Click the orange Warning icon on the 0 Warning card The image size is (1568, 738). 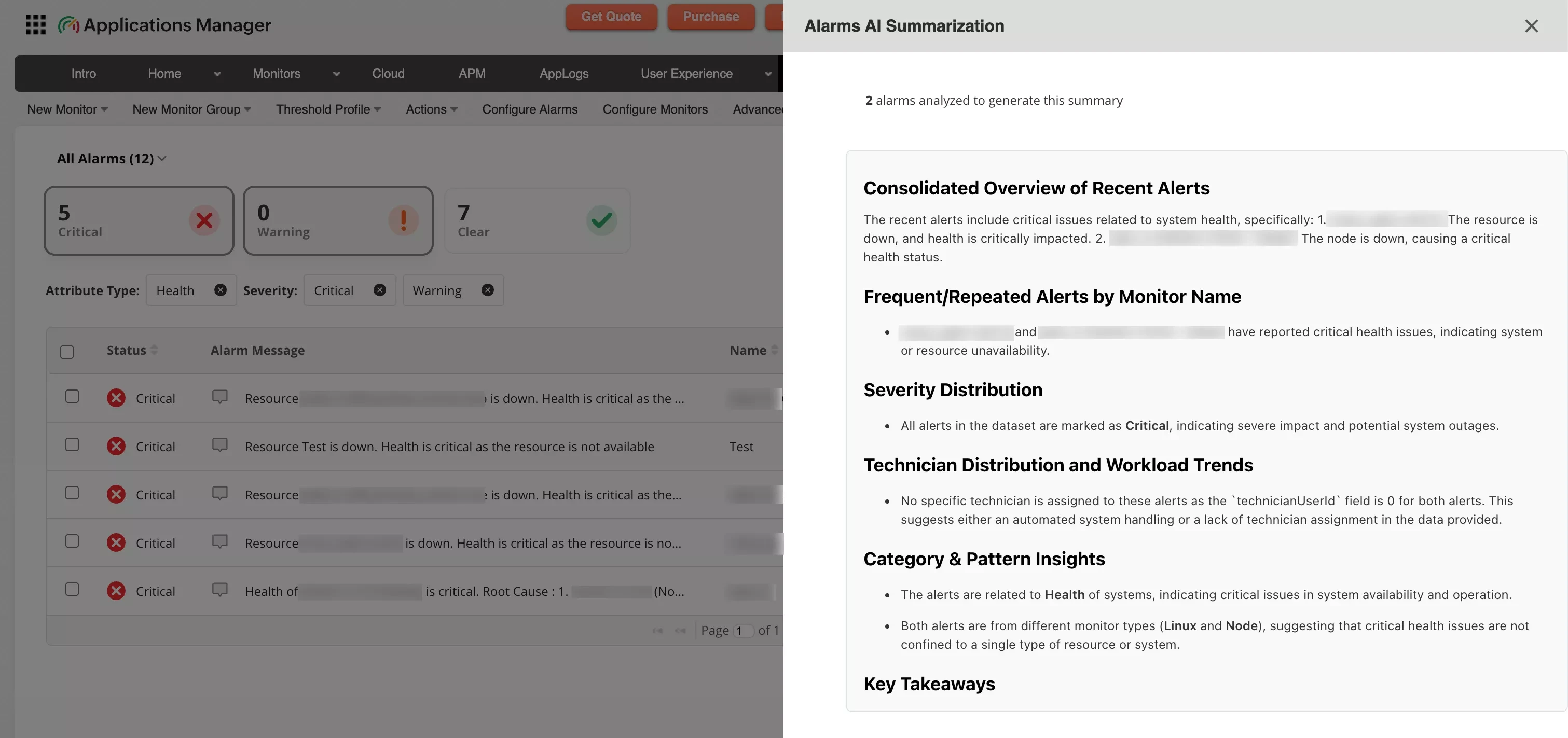click(404, 220)
